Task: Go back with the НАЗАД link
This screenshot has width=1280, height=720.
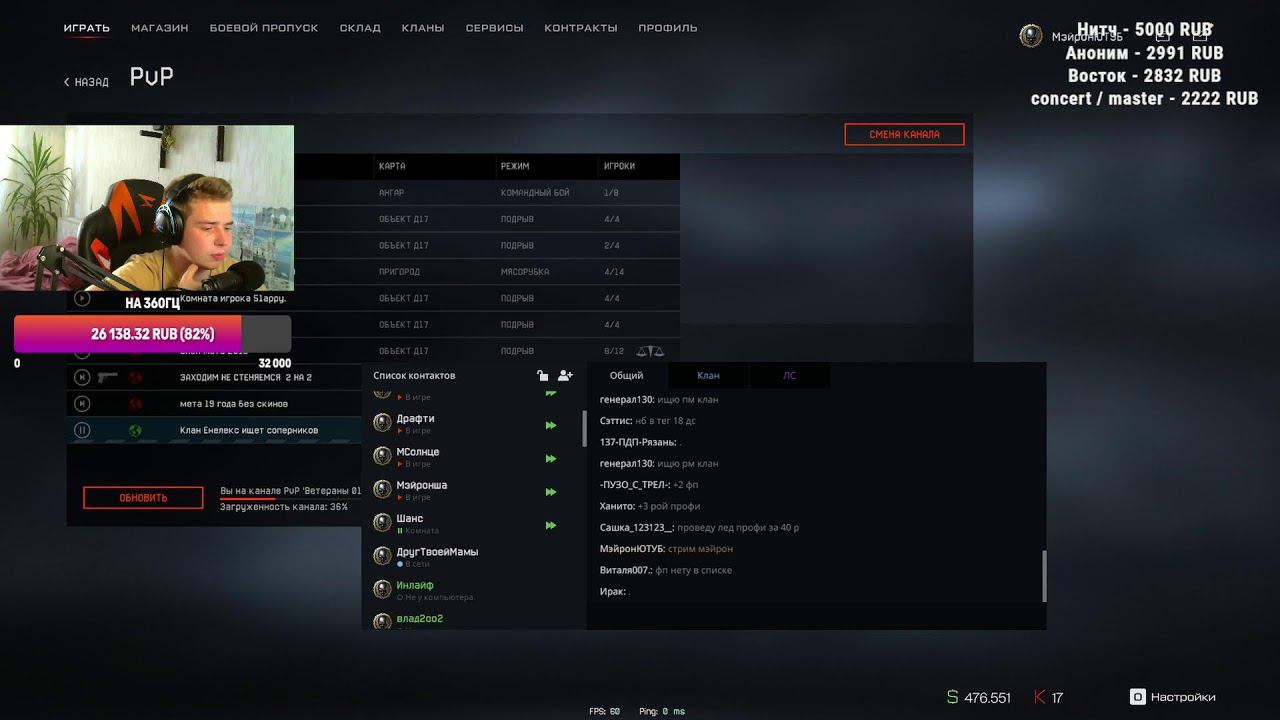Action: click(87, 82)
